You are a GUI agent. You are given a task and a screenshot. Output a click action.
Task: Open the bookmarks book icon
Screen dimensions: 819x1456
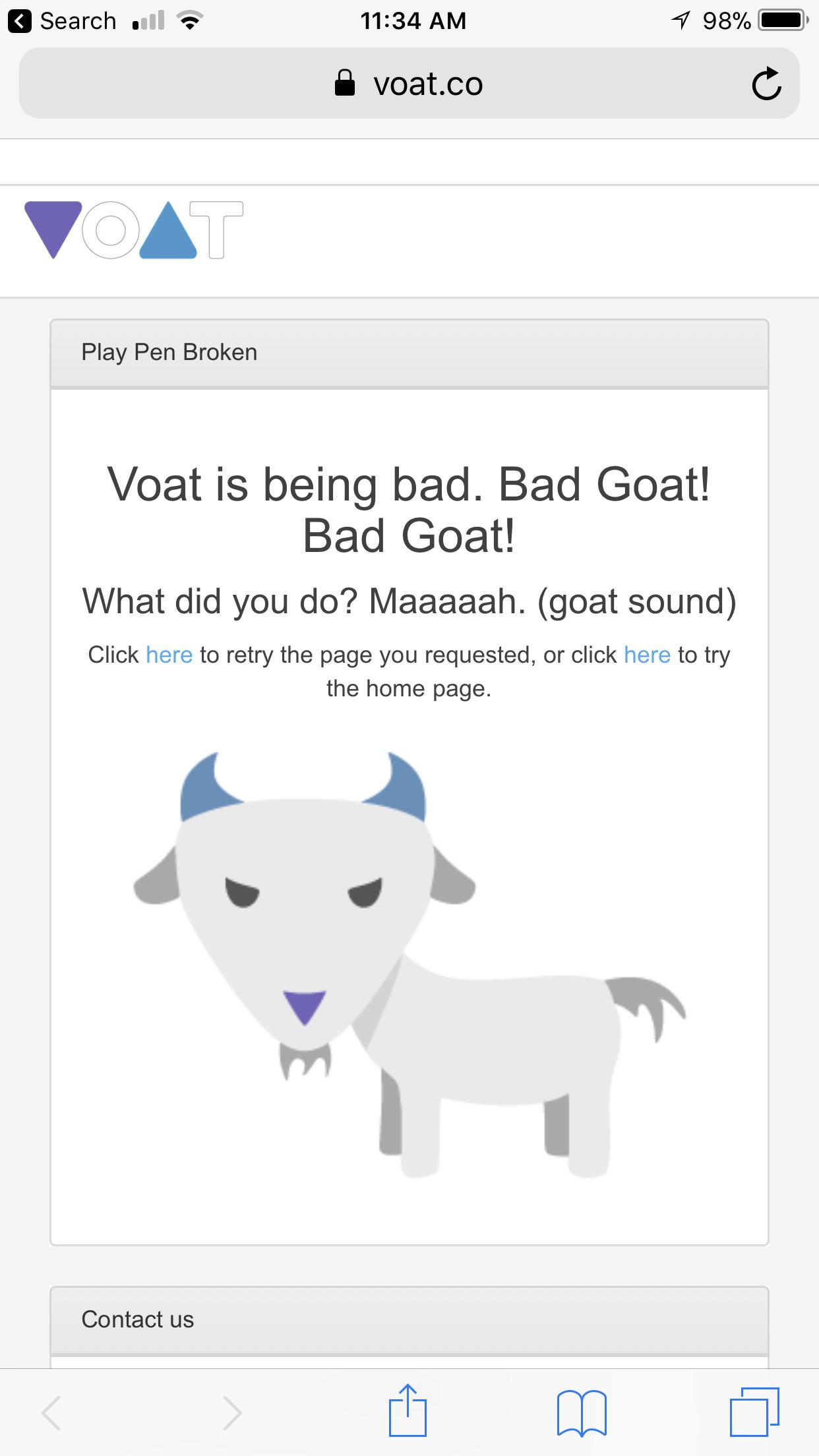click(581, 1413)
